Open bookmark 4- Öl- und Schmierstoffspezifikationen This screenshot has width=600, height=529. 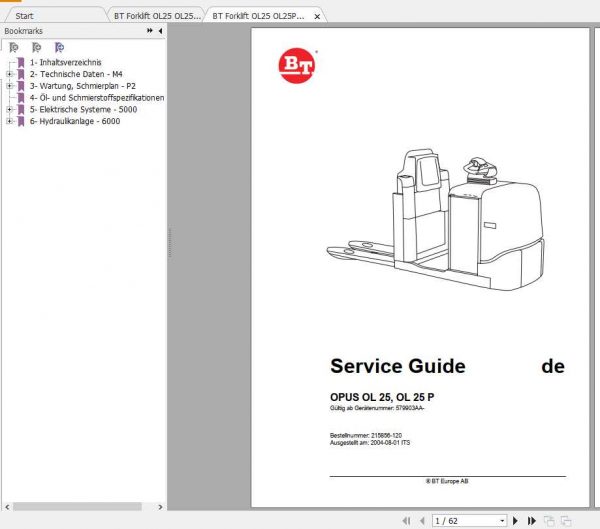[x=97, y=98]
